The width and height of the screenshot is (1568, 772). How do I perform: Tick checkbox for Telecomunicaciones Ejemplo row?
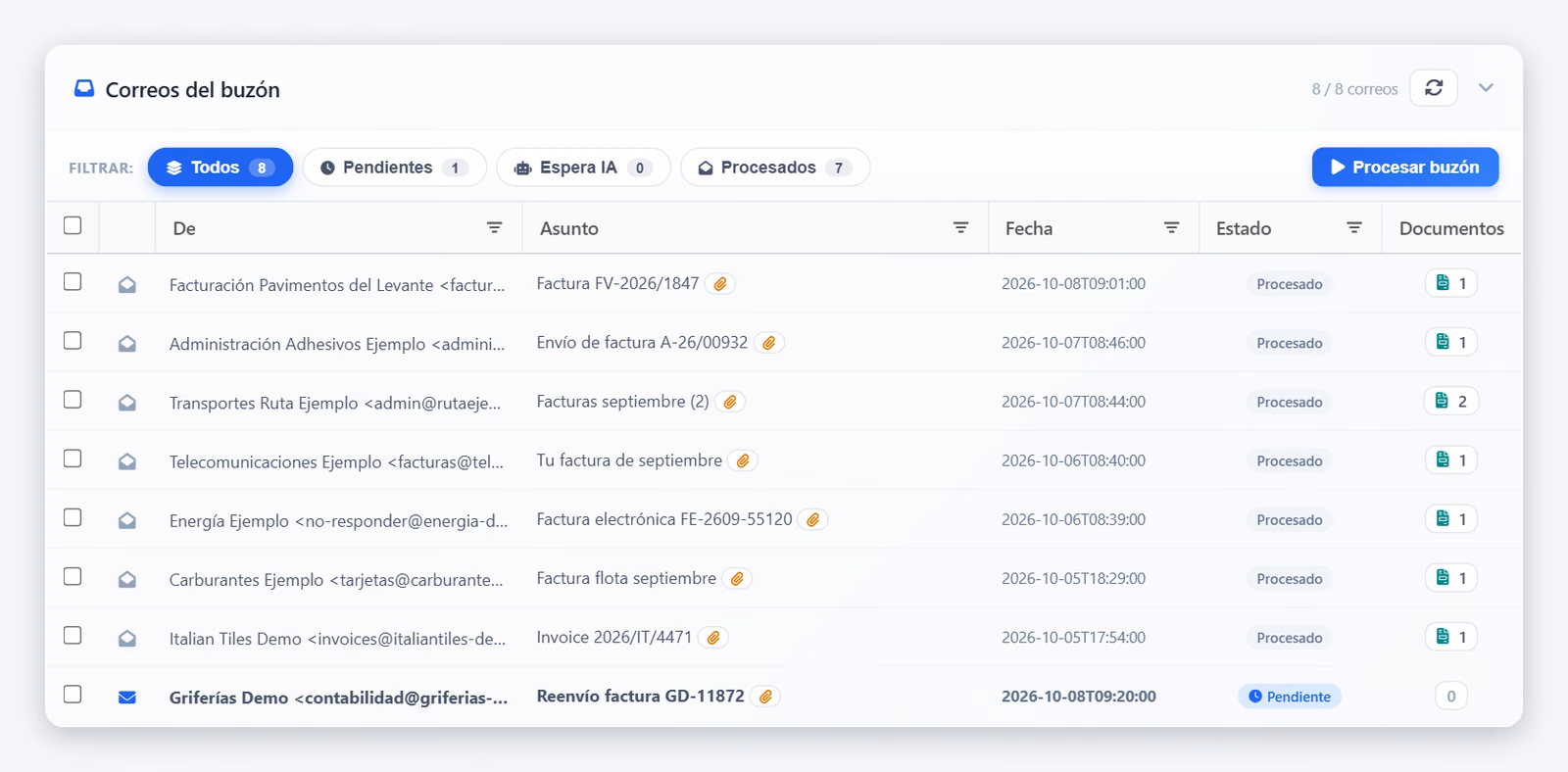(x=73, y=458)
